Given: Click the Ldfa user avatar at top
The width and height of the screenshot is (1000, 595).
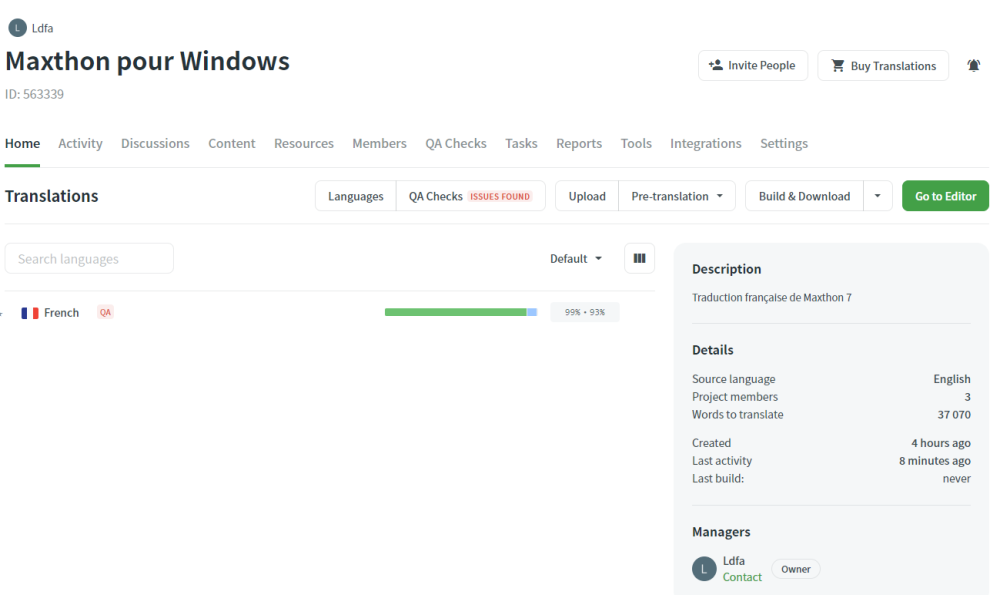Looking at the screenshot, I should point(17,28).
